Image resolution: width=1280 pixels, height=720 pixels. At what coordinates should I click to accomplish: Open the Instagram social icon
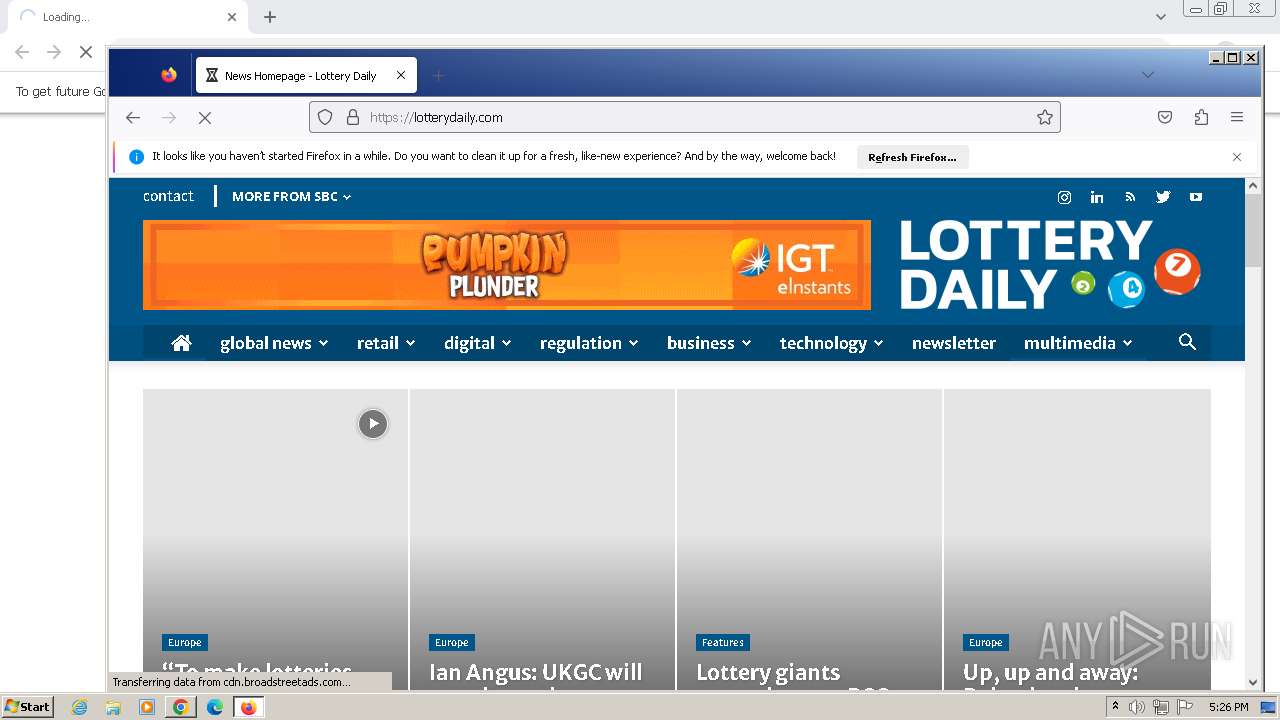coord(1064,197)
